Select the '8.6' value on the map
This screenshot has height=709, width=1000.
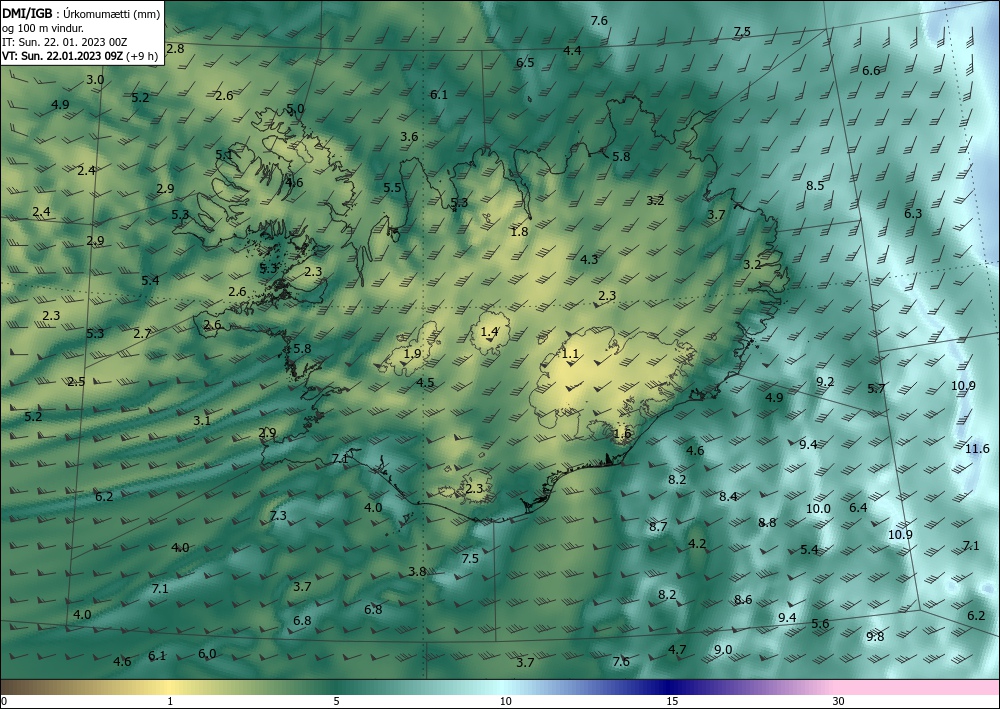point(743,599)
